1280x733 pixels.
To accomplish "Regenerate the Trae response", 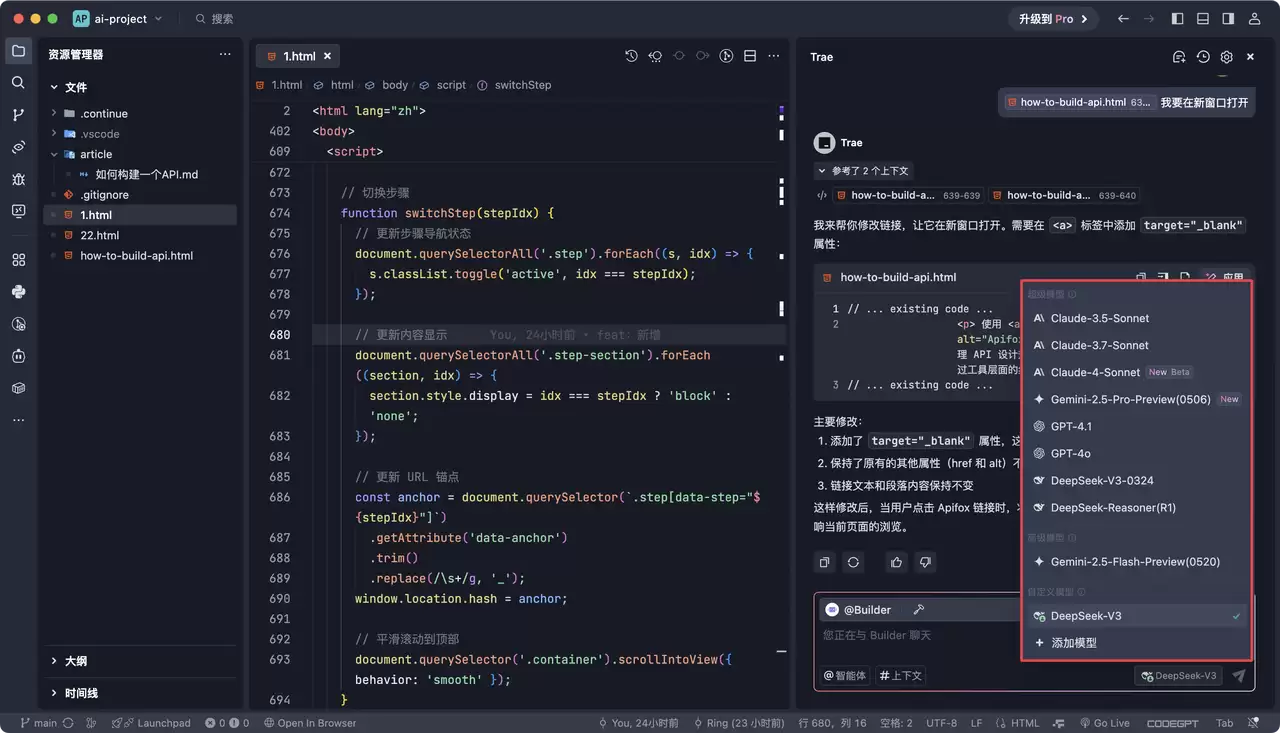I will point(853,562).
